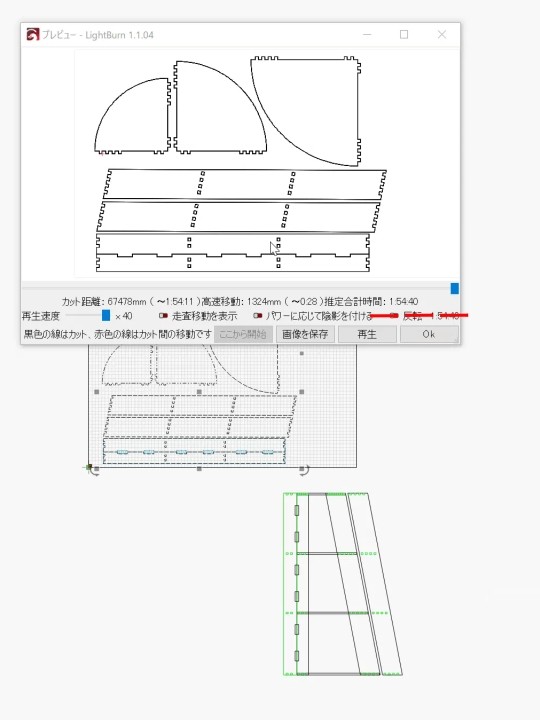
Task: Select the green side-view drawing below the workspace
Action: (343, 584)
